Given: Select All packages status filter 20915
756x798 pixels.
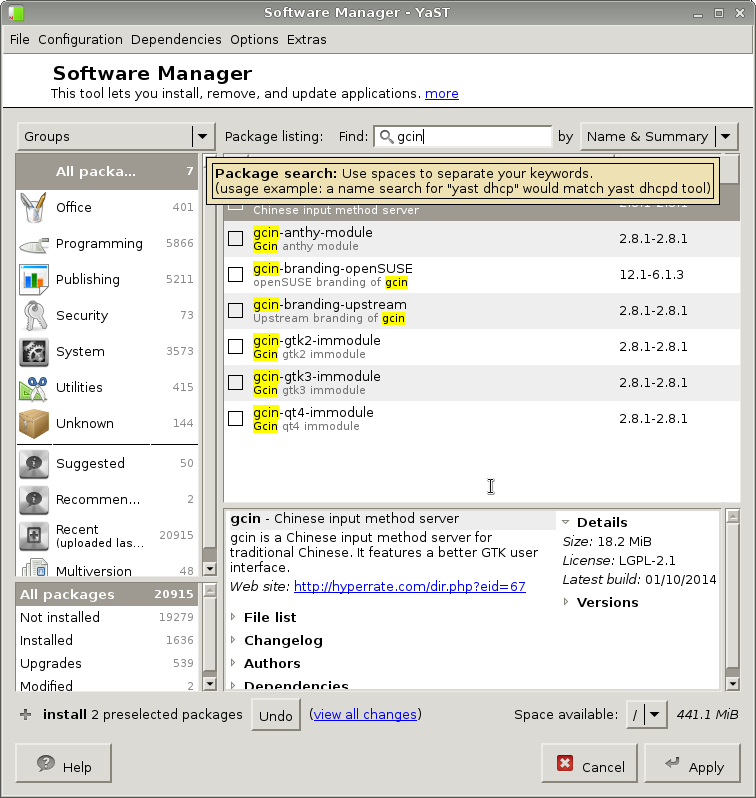Looking at the screenshot, I should pyautogui.click(x=107, y=594).
